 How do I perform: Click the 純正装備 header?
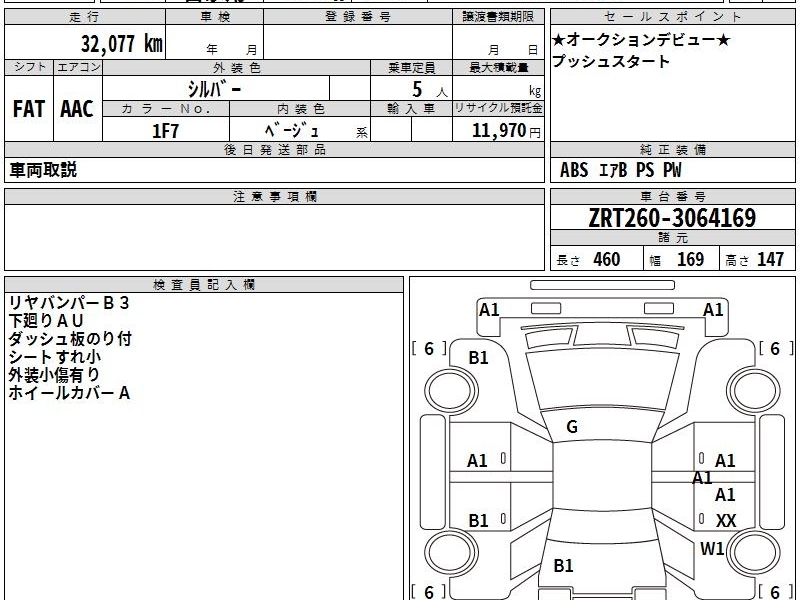click(x=672, y=149)
